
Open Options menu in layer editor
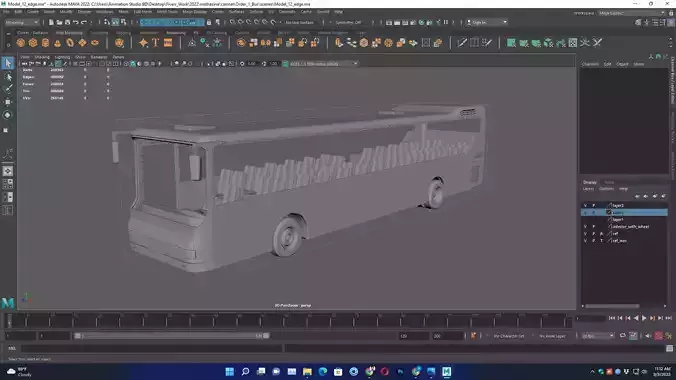tap(606, 189)
